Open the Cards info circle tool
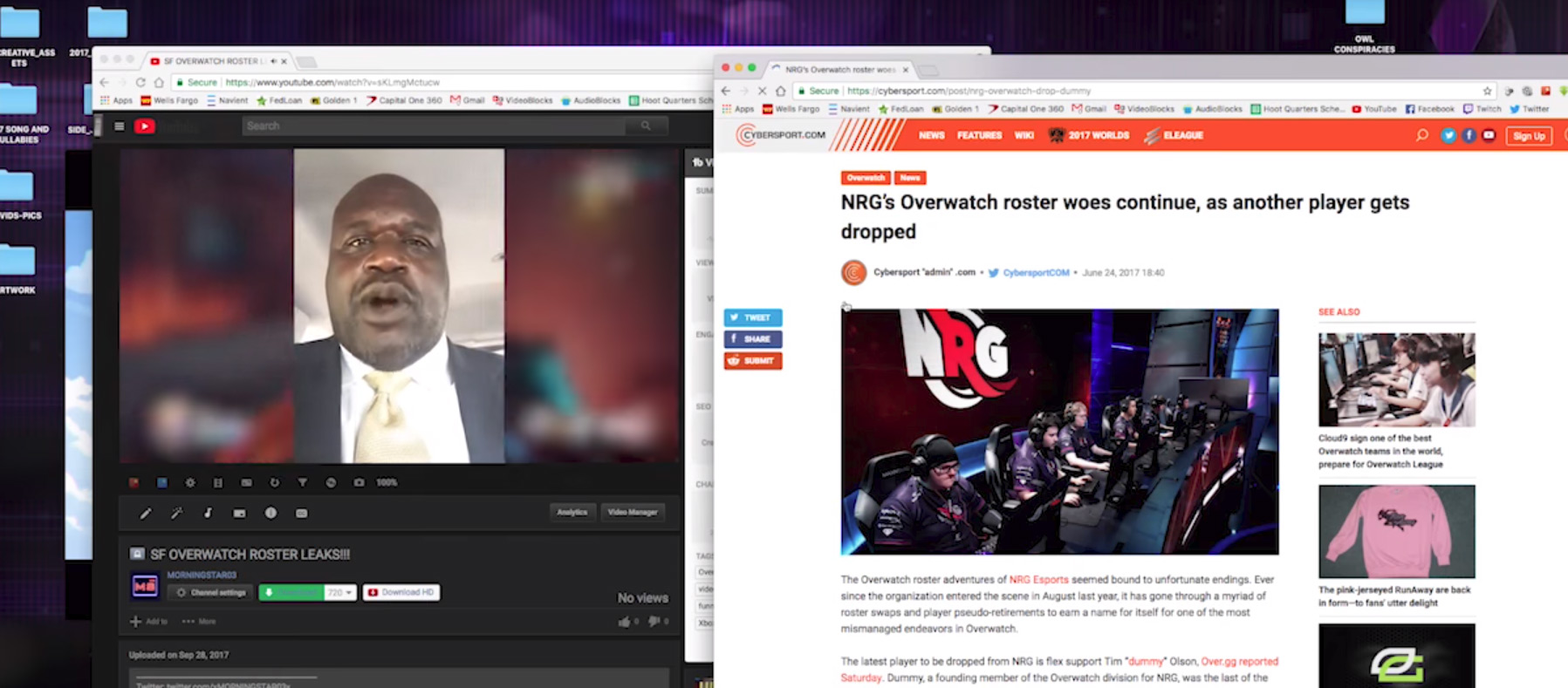 270,513
